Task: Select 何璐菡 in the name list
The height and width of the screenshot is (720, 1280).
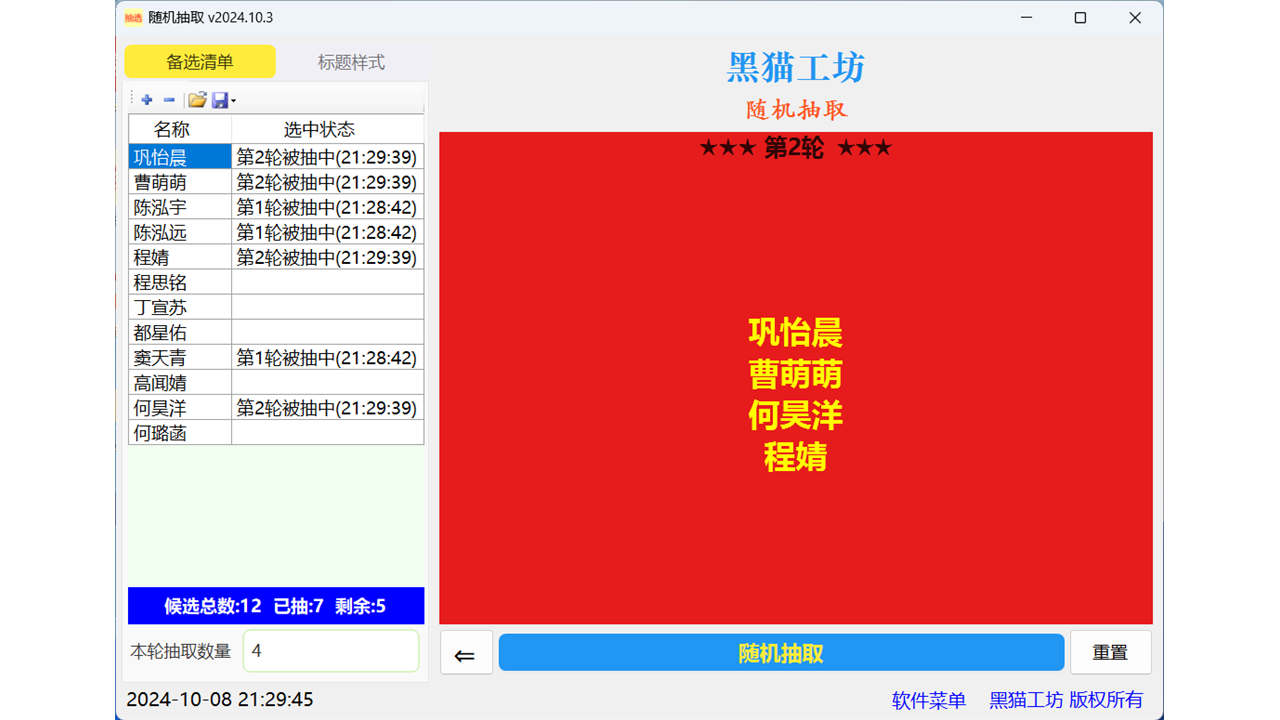Action: pyautogui.click(x=161, y=433)
